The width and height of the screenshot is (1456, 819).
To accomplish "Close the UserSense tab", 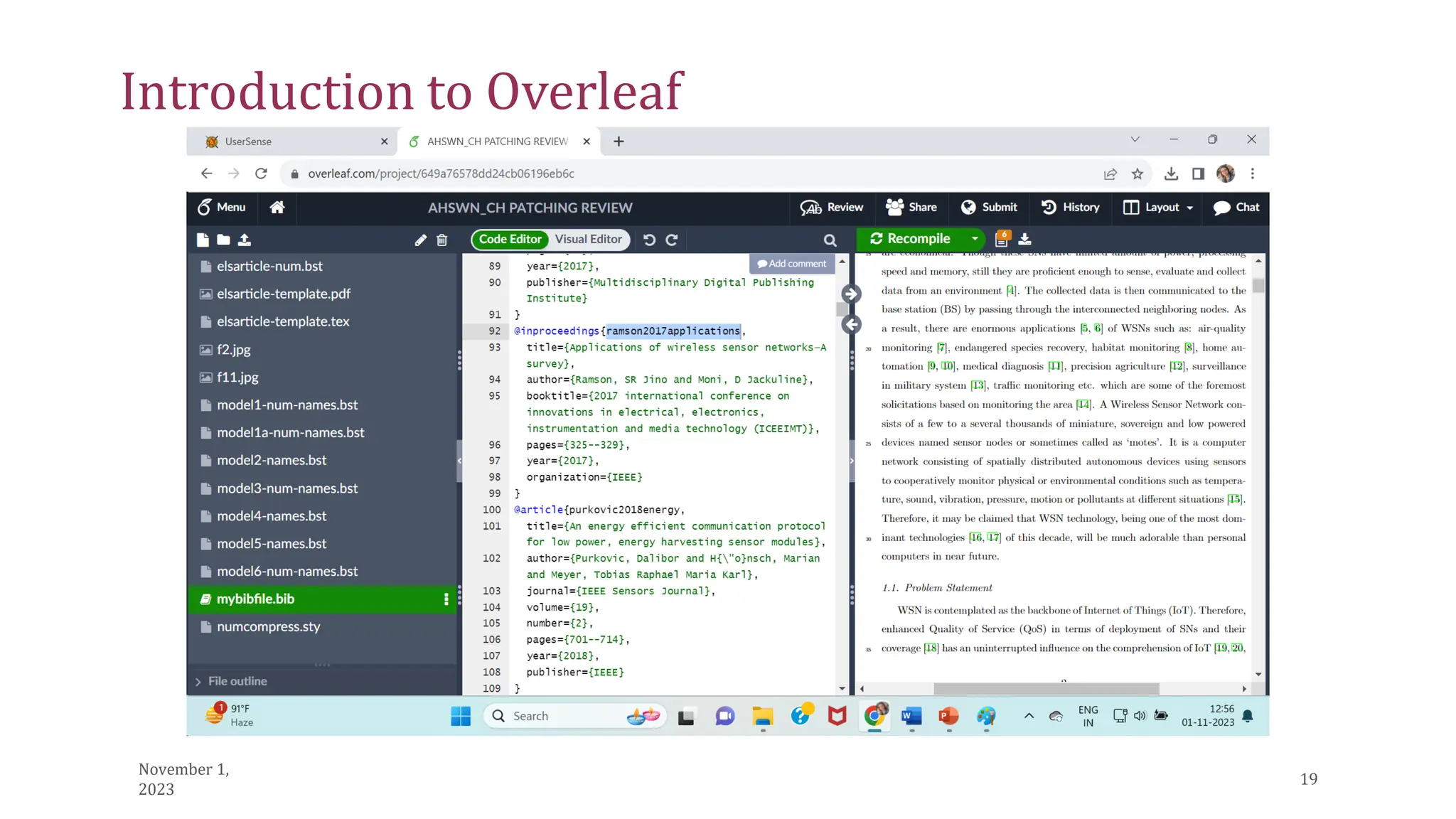I will pyautogui.click(x=385, y=141).
